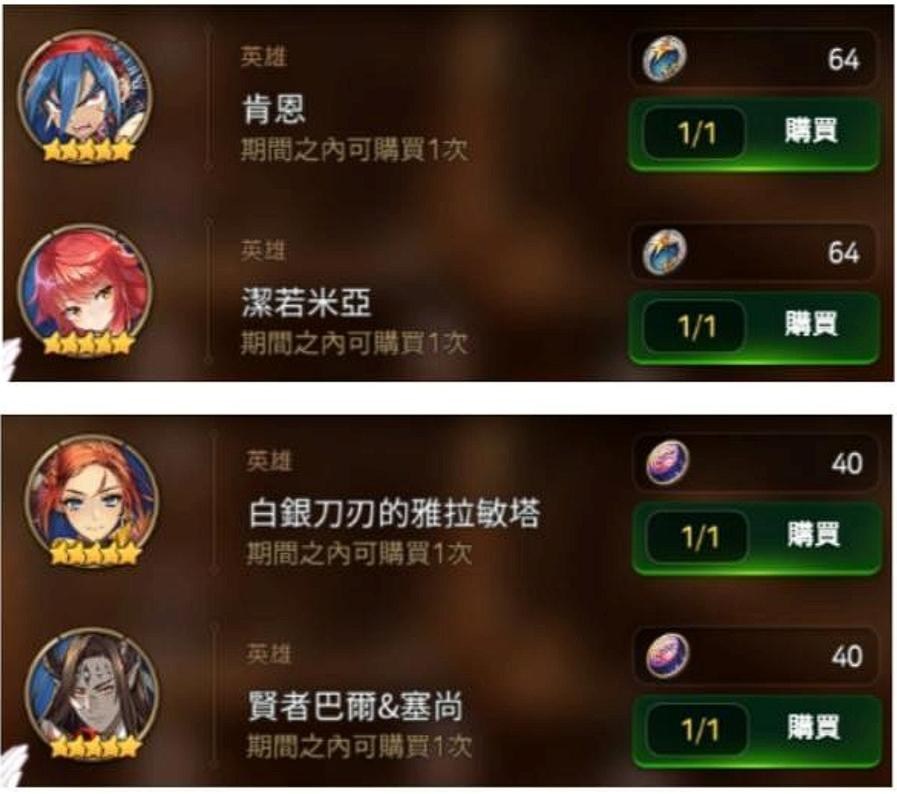This screenshot has height=794, width=897.
Task: Click the 肯恩 hero name
Action: point(274,109)
